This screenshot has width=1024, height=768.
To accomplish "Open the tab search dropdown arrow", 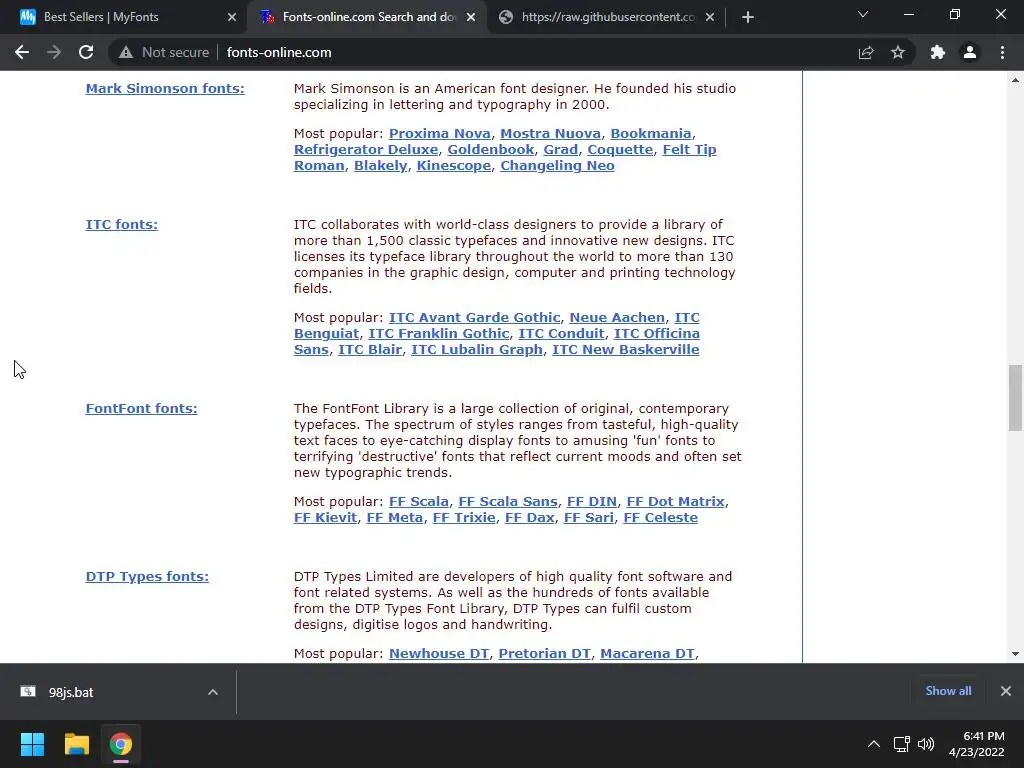I will tap(863, 14).
